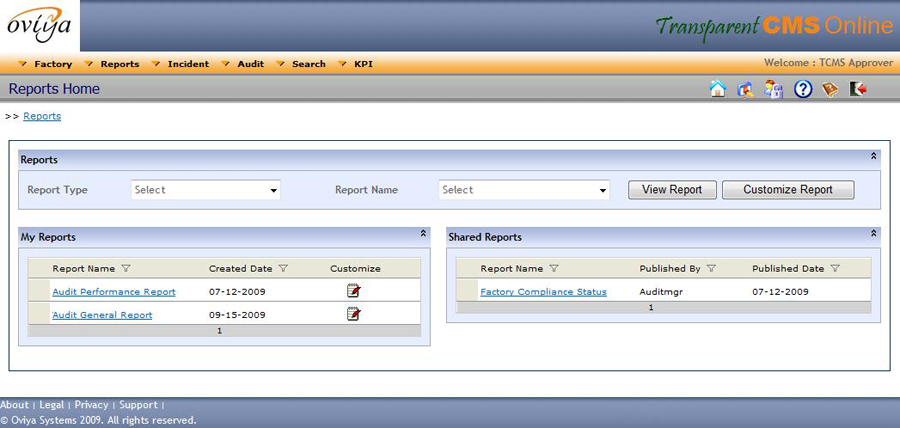Collapse the My Reports panel

(423, 234)
